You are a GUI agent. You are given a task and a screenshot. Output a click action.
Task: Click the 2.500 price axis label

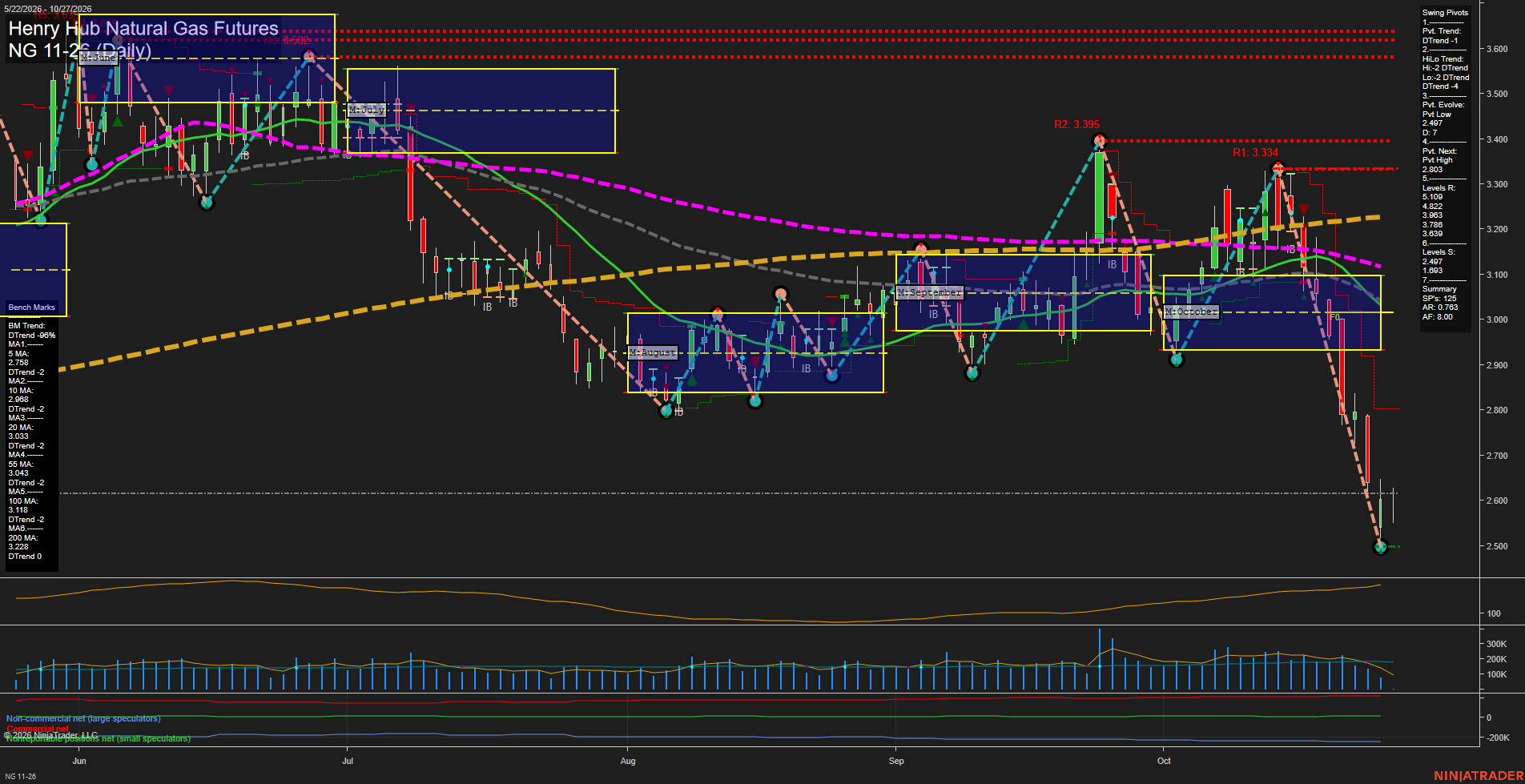click(1497, 547)
